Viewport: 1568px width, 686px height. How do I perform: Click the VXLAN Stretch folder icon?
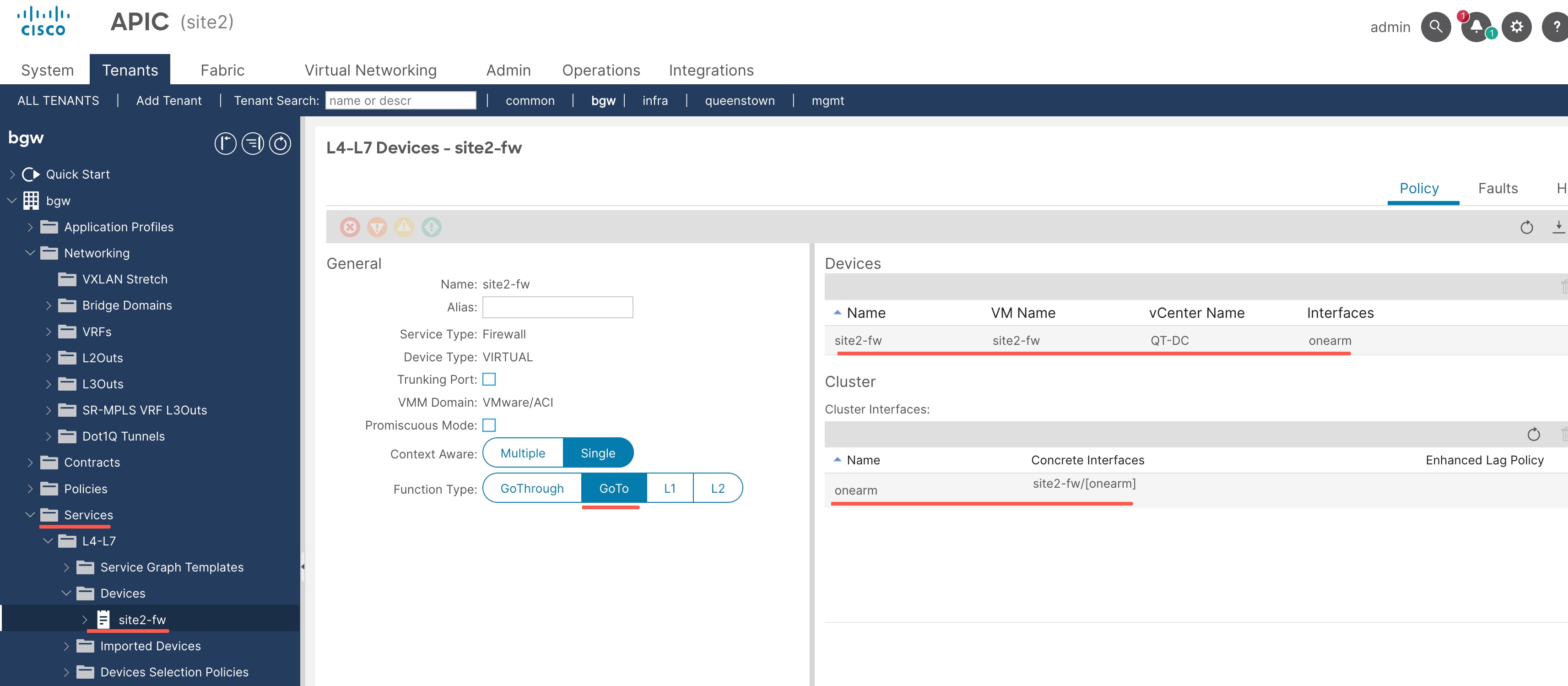click(67, 279)
